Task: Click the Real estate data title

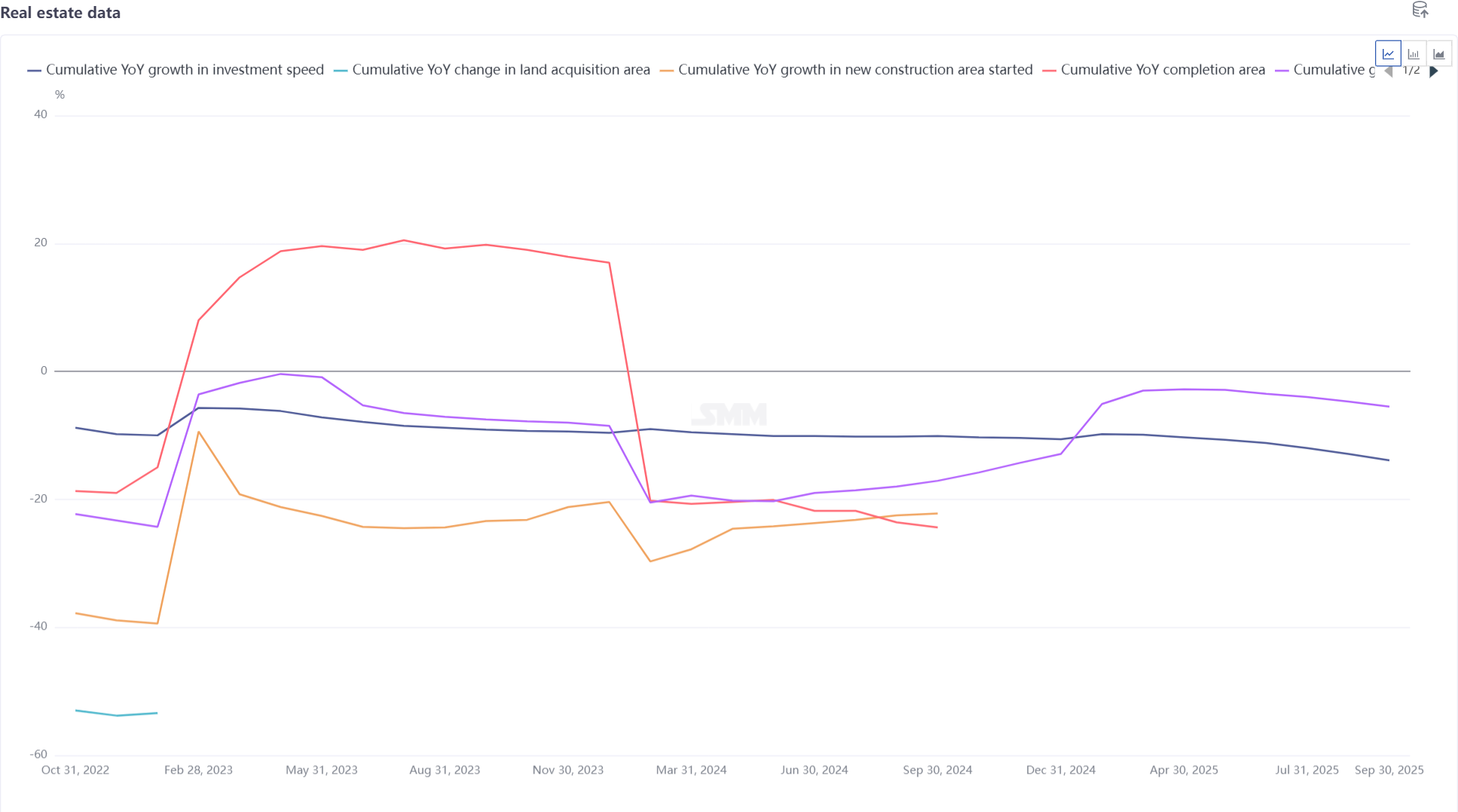Action: pyautogui.click(x=60, y=13)
